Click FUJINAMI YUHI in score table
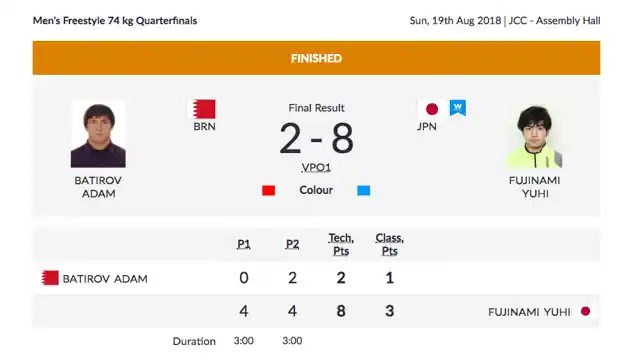This screenshot has height=363, width=640. [x=529, y=312]
